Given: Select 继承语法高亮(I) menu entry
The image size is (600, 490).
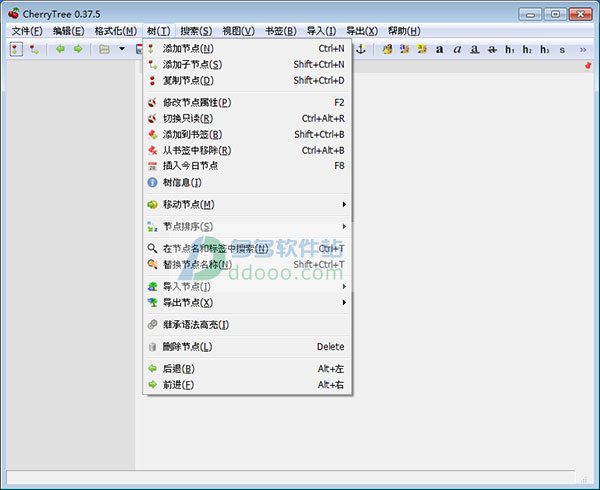Looking at the screenshot, I should (x=247, y=325).
